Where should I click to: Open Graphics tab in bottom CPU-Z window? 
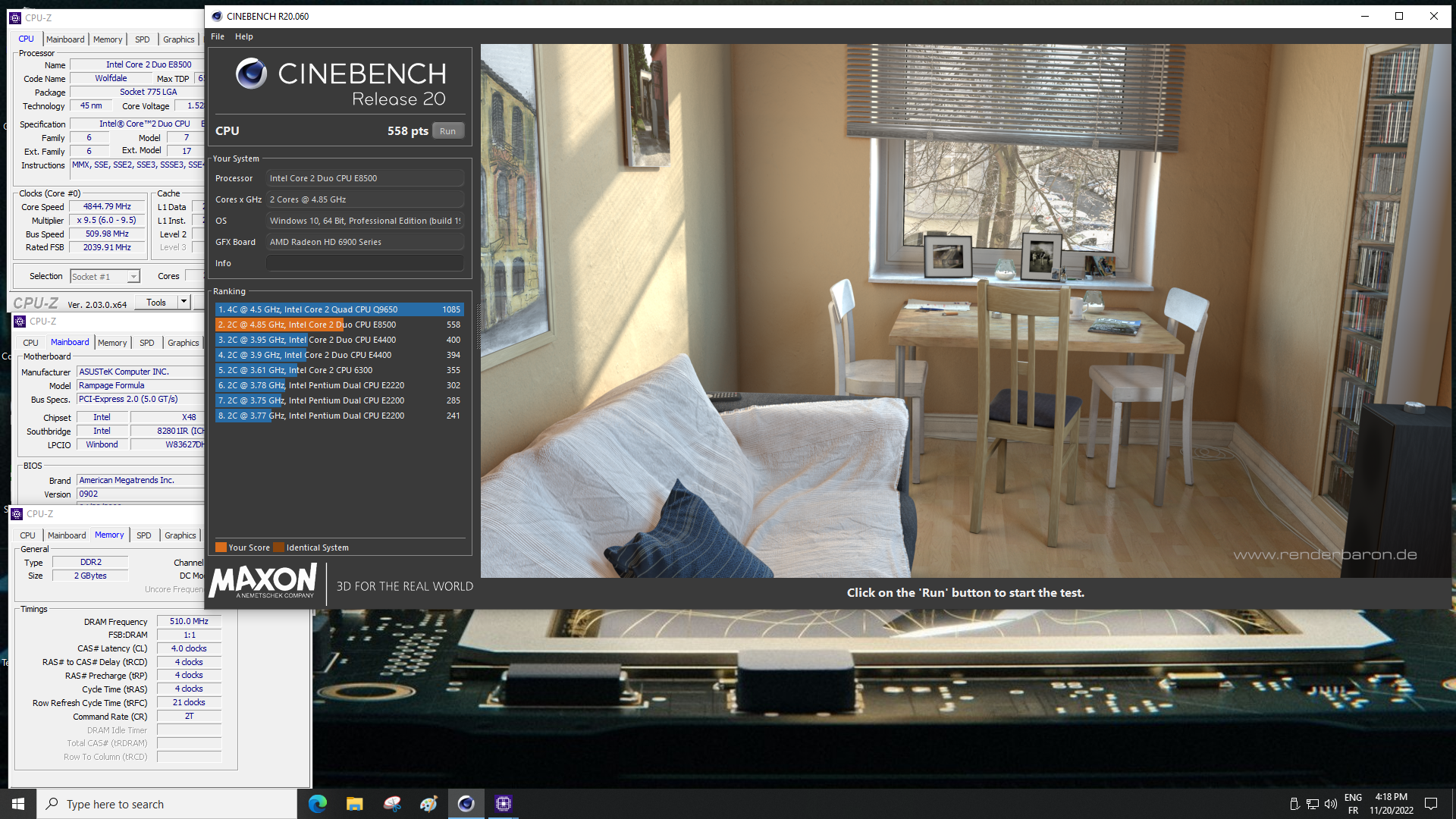tap(180, 535)
